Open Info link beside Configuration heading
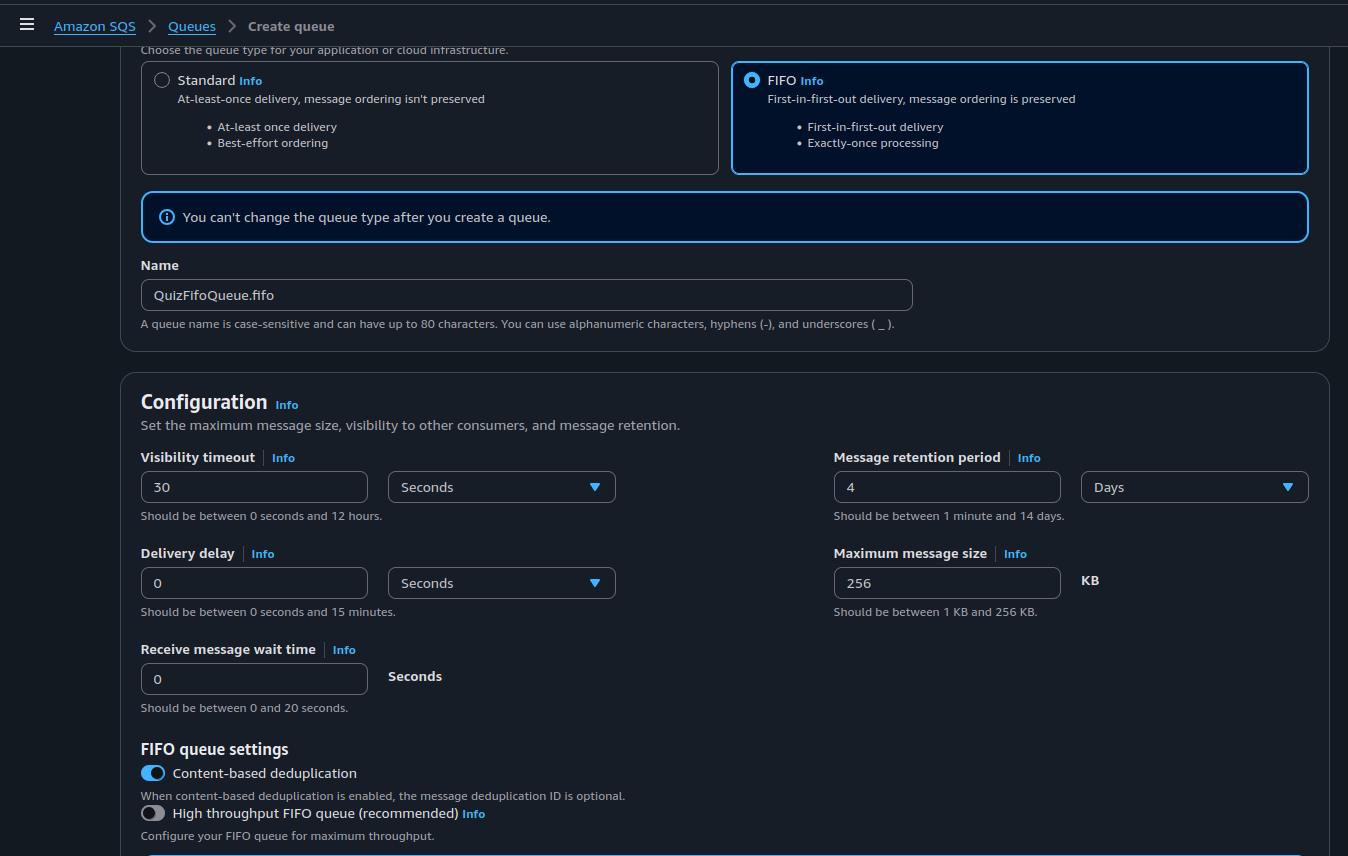 click(286, 405)
